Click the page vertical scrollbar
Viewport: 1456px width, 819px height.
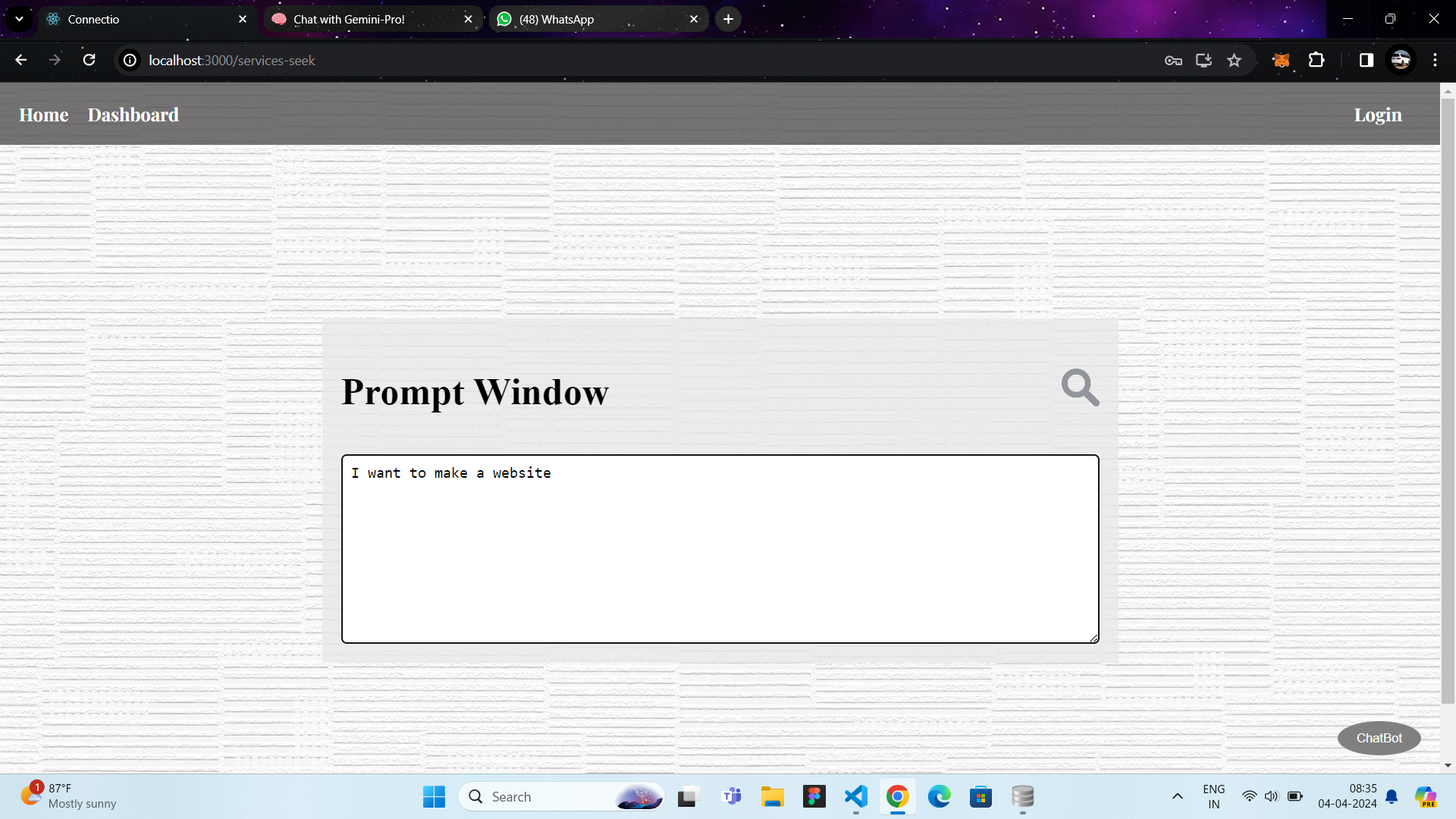1447,402
